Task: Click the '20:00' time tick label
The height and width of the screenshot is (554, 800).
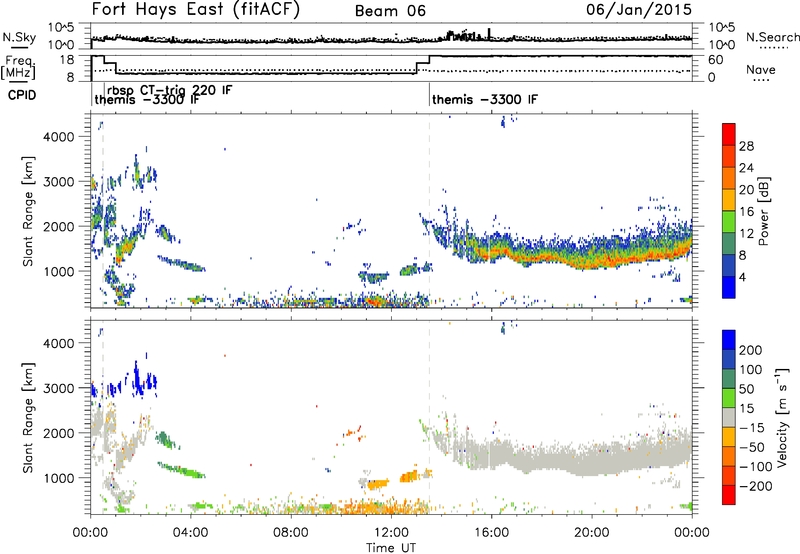Action: [591, 533]
